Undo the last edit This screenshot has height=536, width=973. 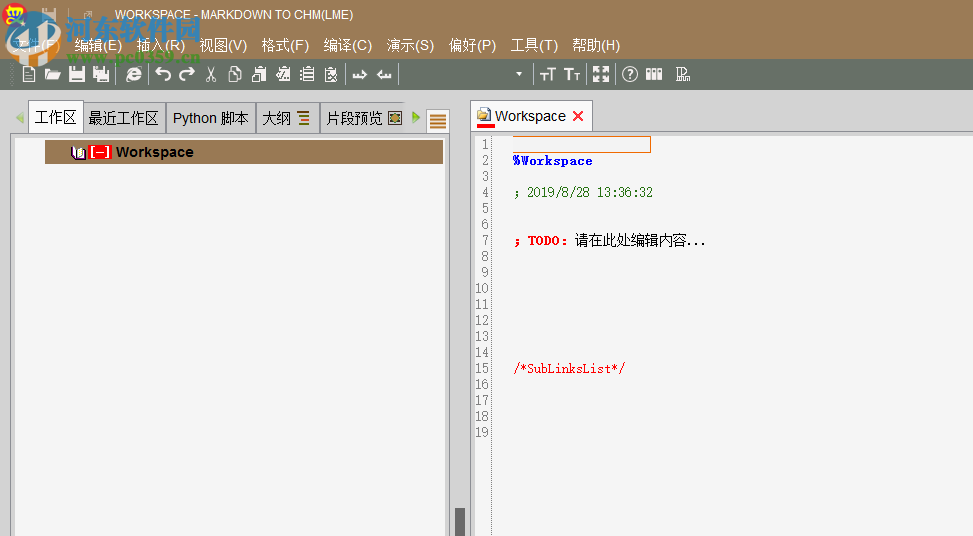(x=163, y=74)
